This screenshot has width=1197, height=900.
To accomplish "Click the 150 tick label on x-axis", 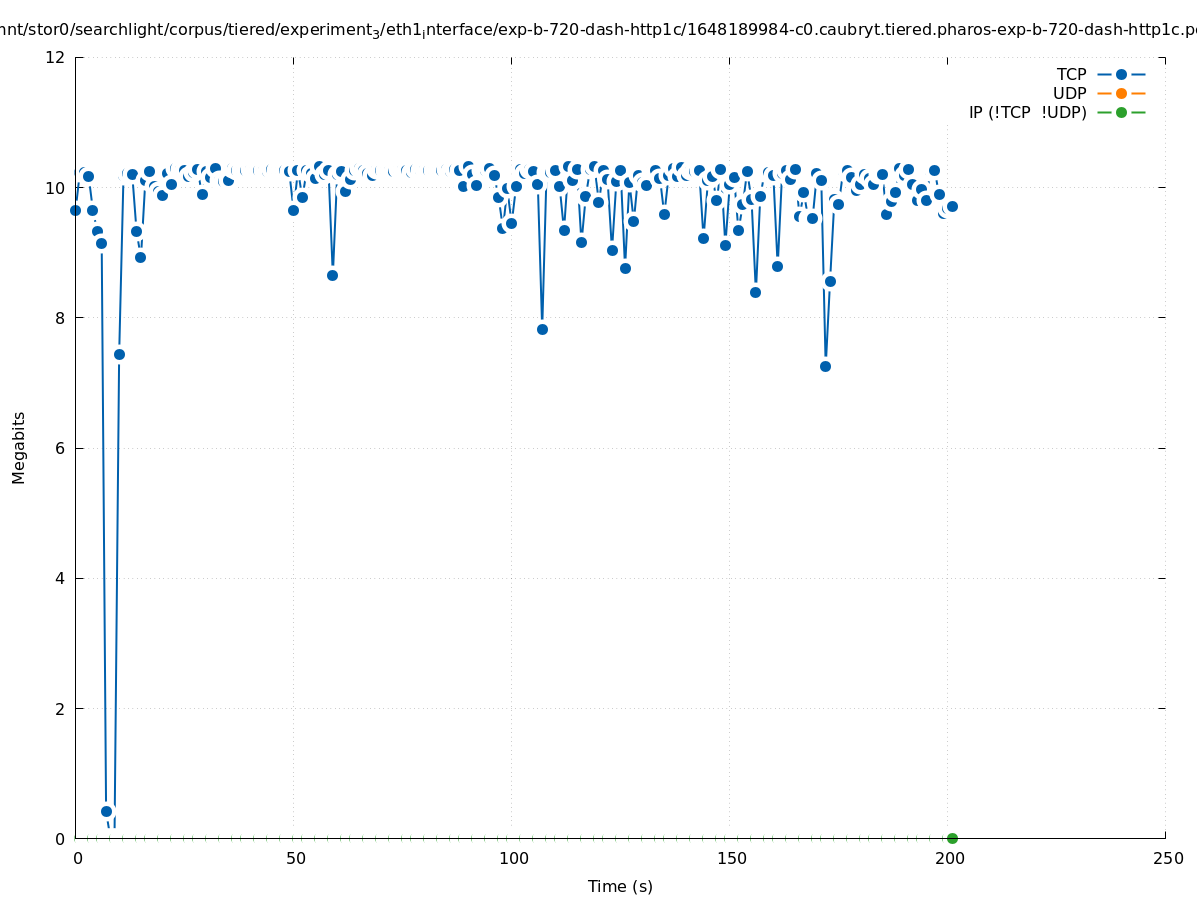I will 730,858.
